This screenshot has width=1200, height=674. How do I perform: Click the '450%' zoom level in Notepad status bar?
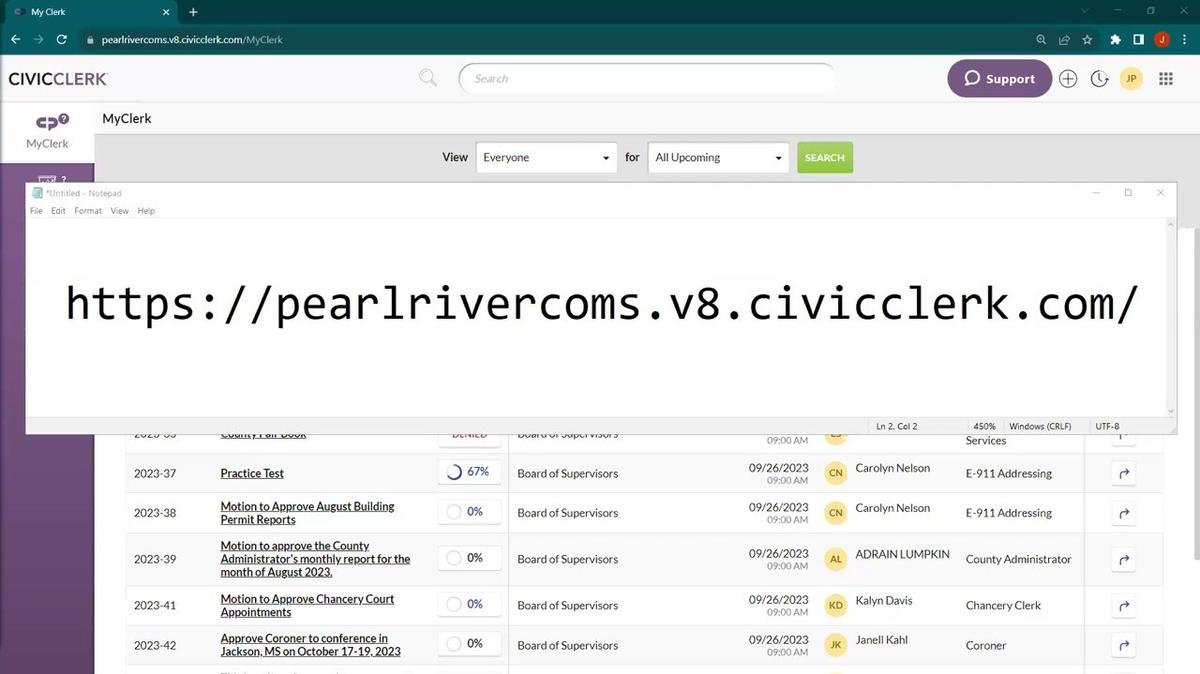(x=984, y=426)
